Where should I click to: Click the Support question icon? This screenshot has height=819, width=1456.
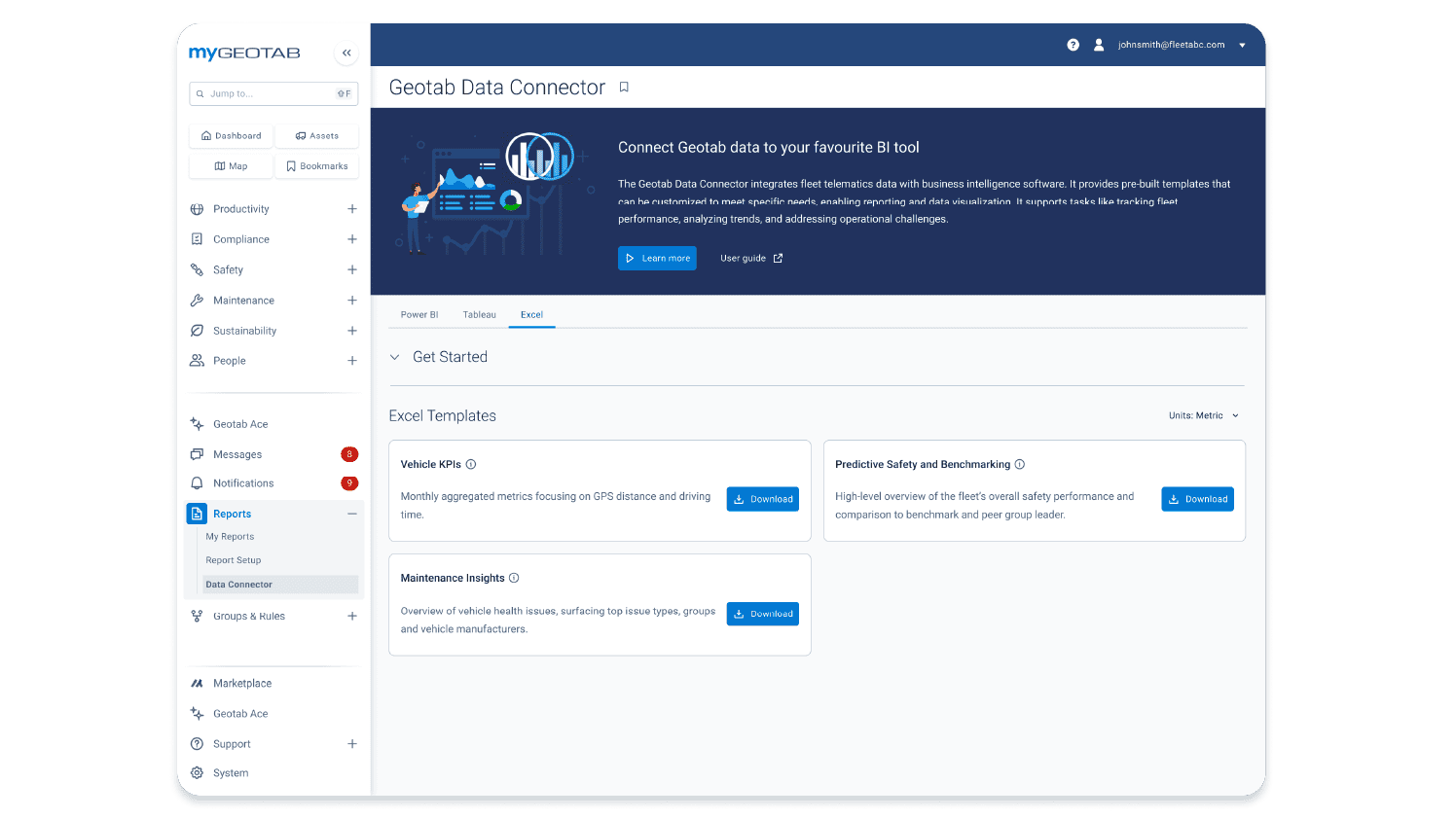point(197,744)
